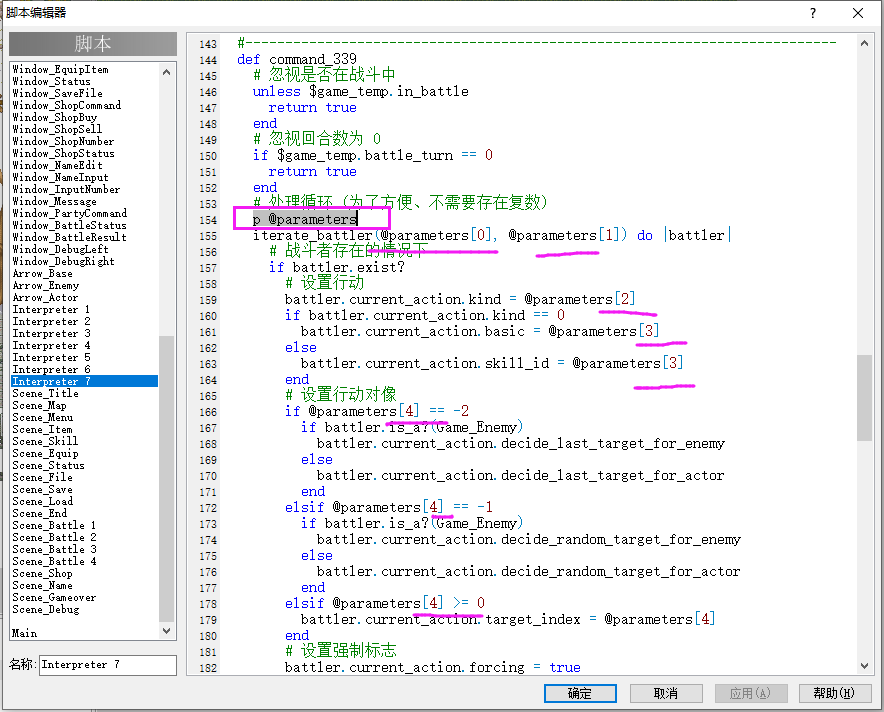The height and width of the screenshot is (712, 884).
Task: Select Window_BattleStatus script
Action: coord(69,225)
